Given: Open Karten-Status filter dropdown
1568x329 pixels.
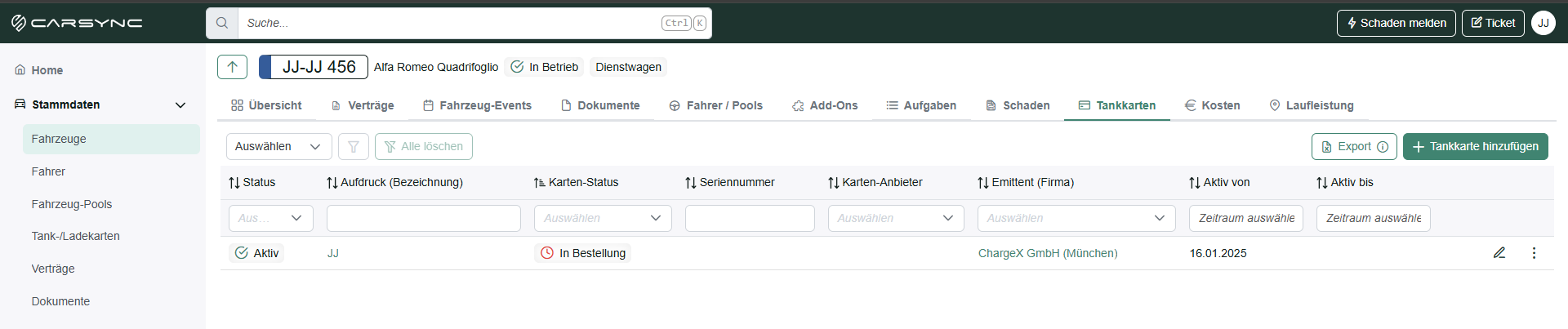Looking at the screenshot, I should tap(603, 218).
